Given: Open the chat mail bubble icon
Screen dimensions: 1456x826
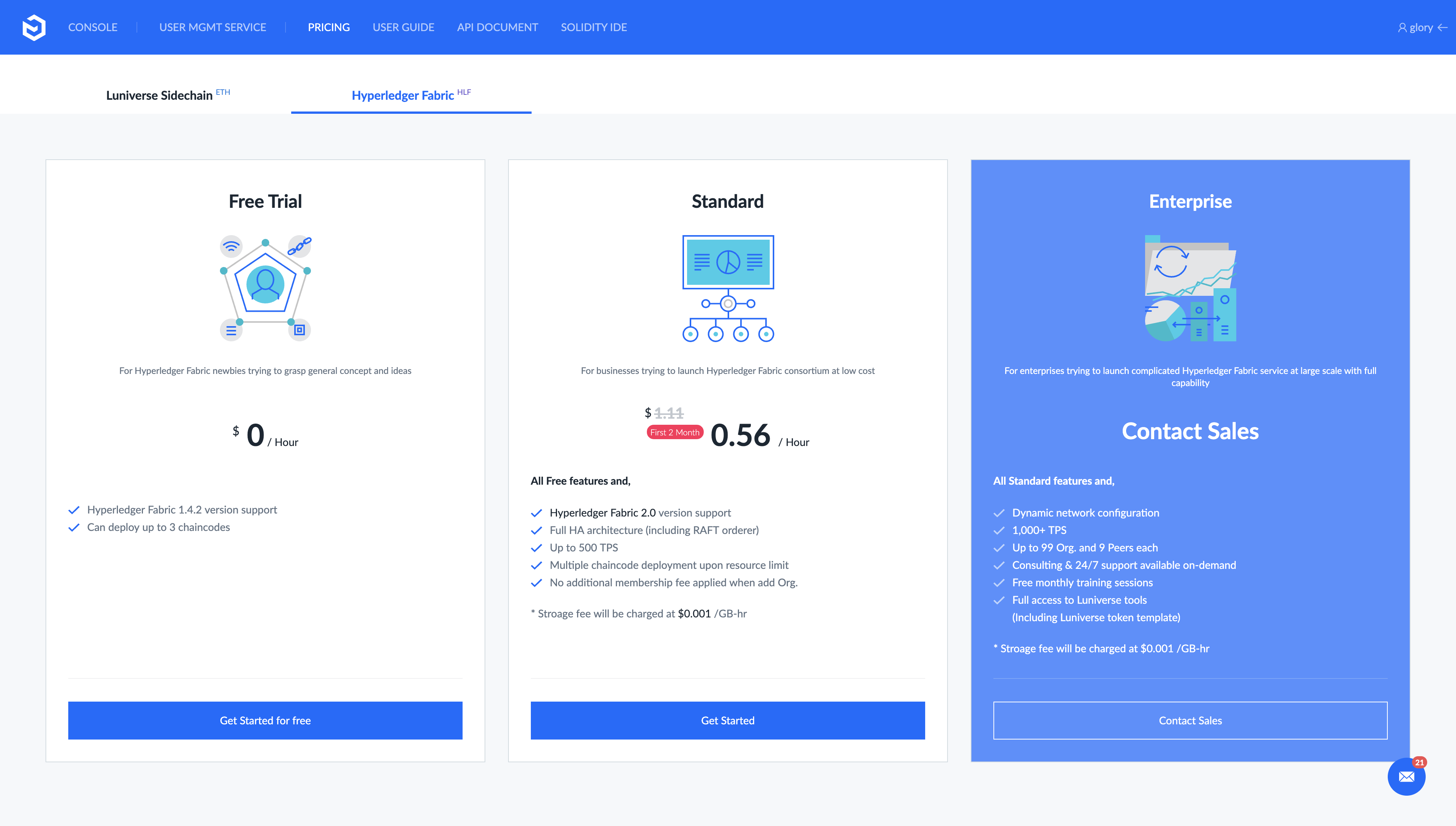Looking at the screenshot, I should click(1406, 777).
